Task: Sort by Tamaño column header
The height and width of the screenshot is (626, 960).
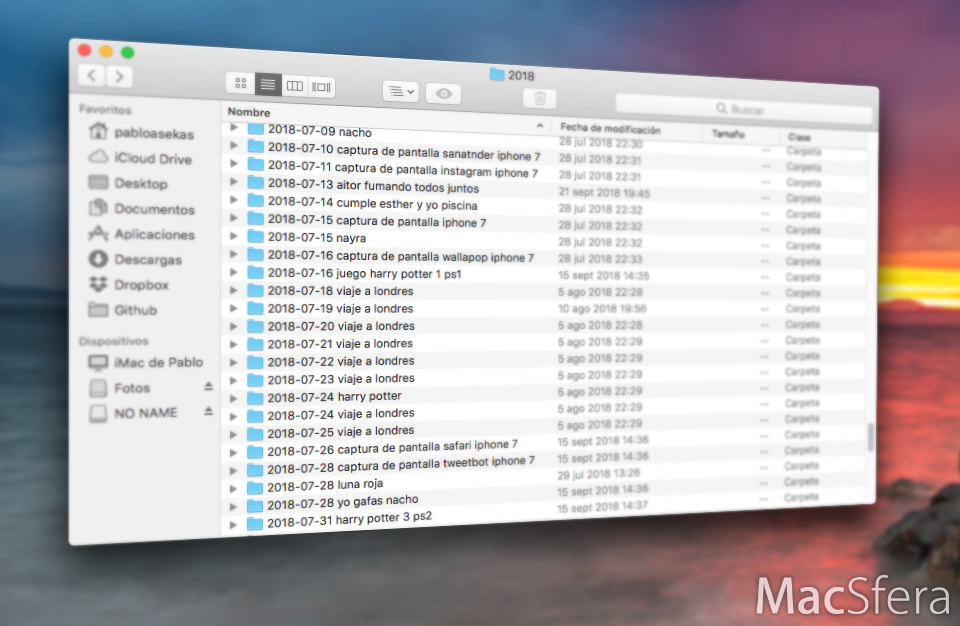Action: coord(728,134)
